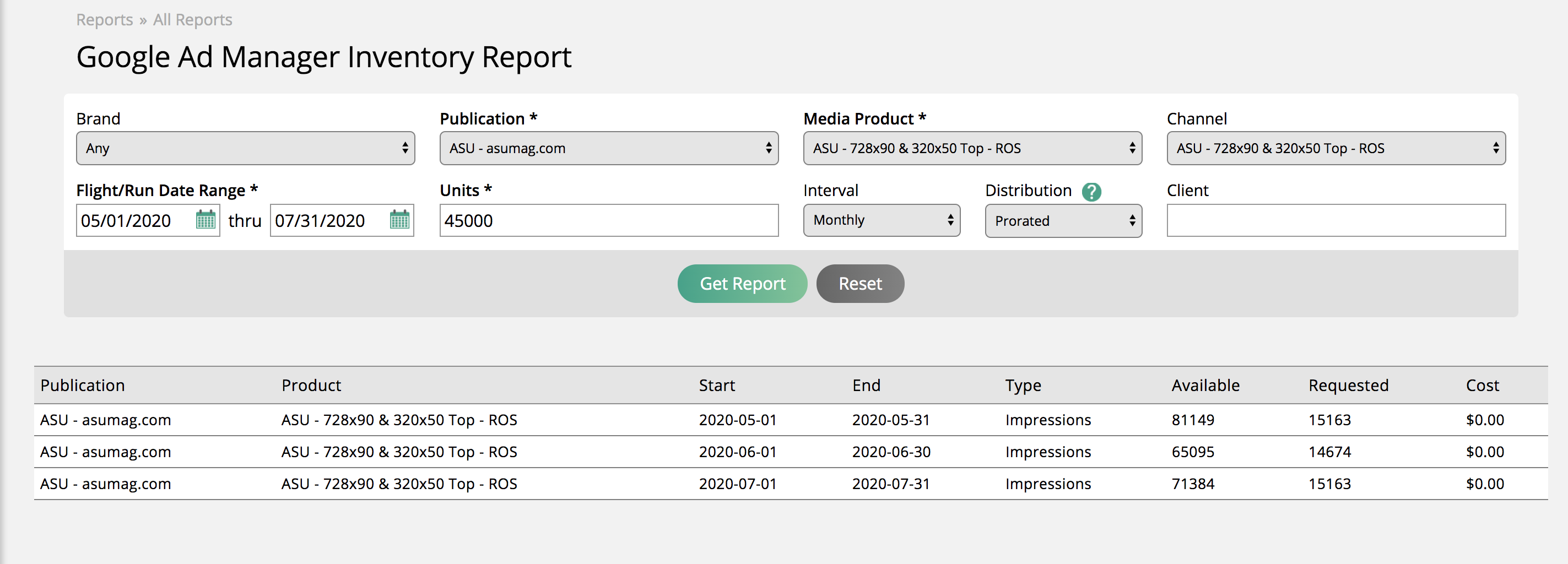Open the Media Product dropdown
The image size is (1568, 564).
pyautogui.click(x=972, y=148)
